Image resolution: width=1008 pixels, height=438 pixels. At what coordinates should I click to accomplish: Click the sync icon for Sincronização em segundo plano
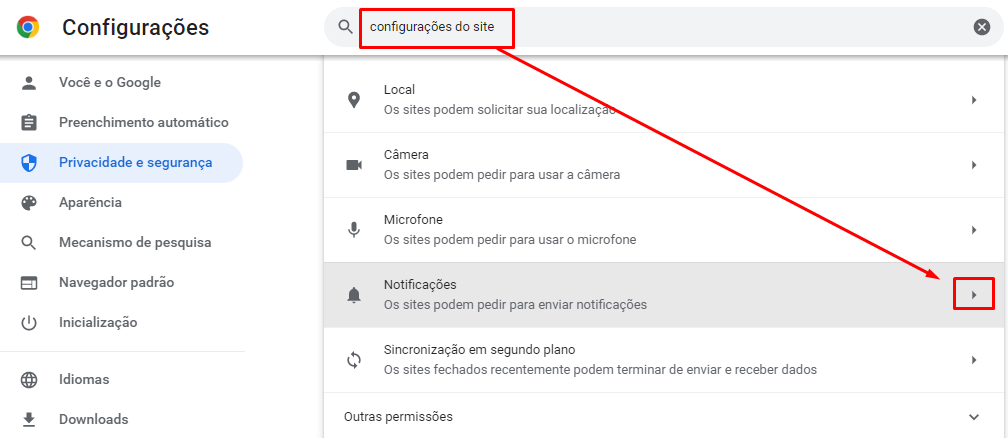coord(354,360)
